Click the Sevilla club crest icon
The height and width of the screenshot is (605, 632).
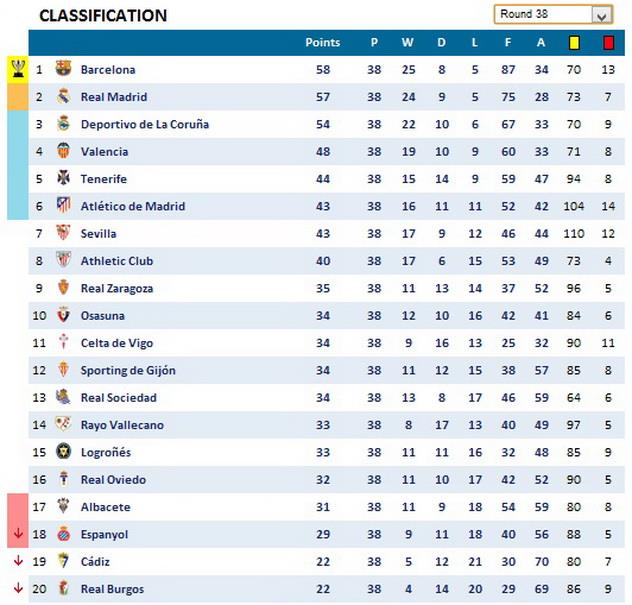[64, 234]
